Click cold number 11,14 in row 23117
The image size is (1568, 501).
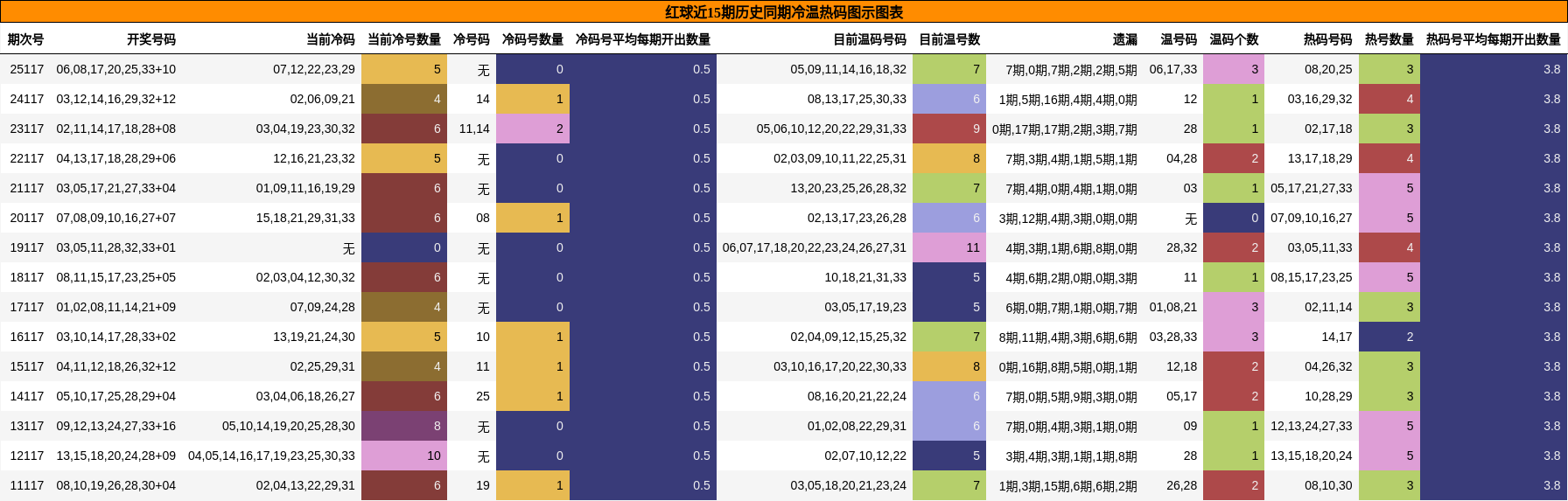click(474, 129)
